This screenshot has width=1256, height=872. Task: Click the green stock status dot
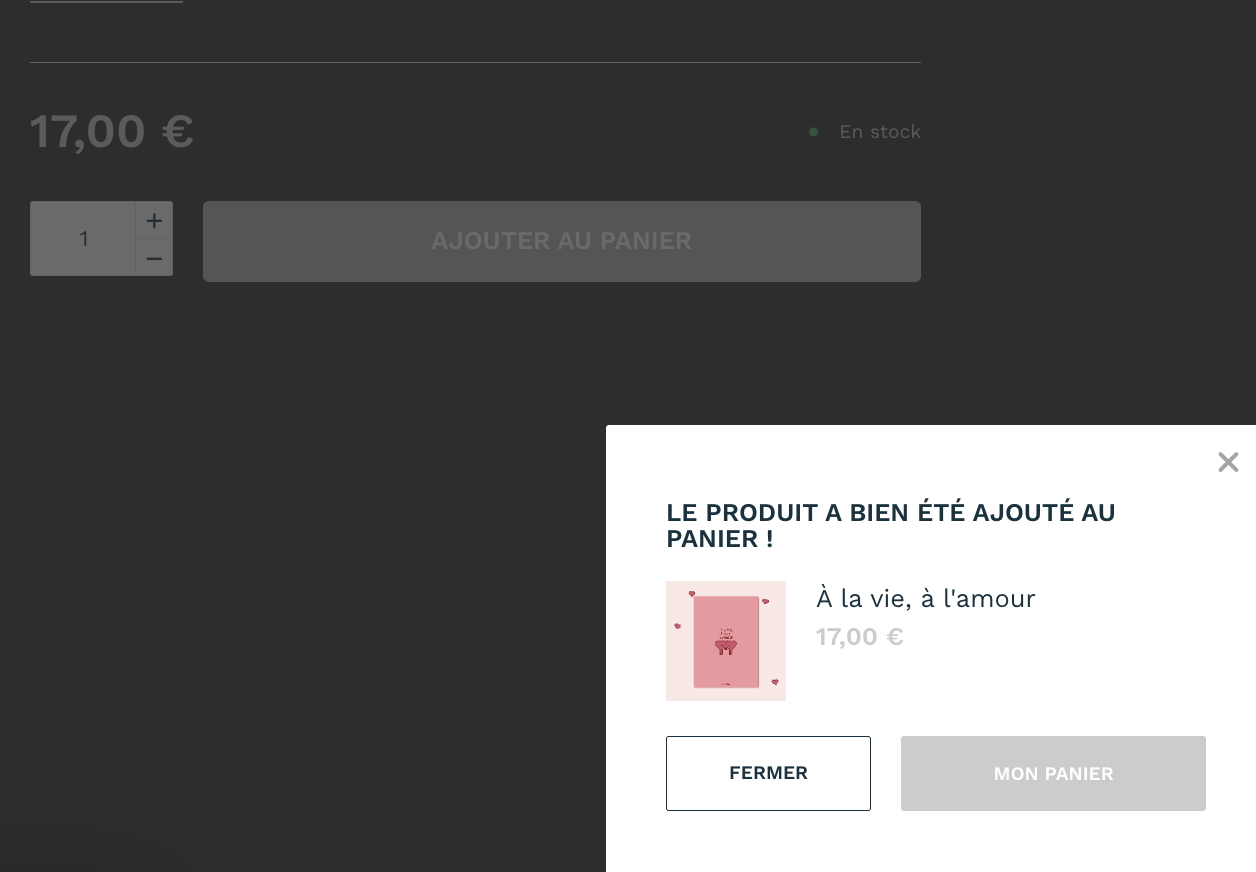[x=814, y=132]
